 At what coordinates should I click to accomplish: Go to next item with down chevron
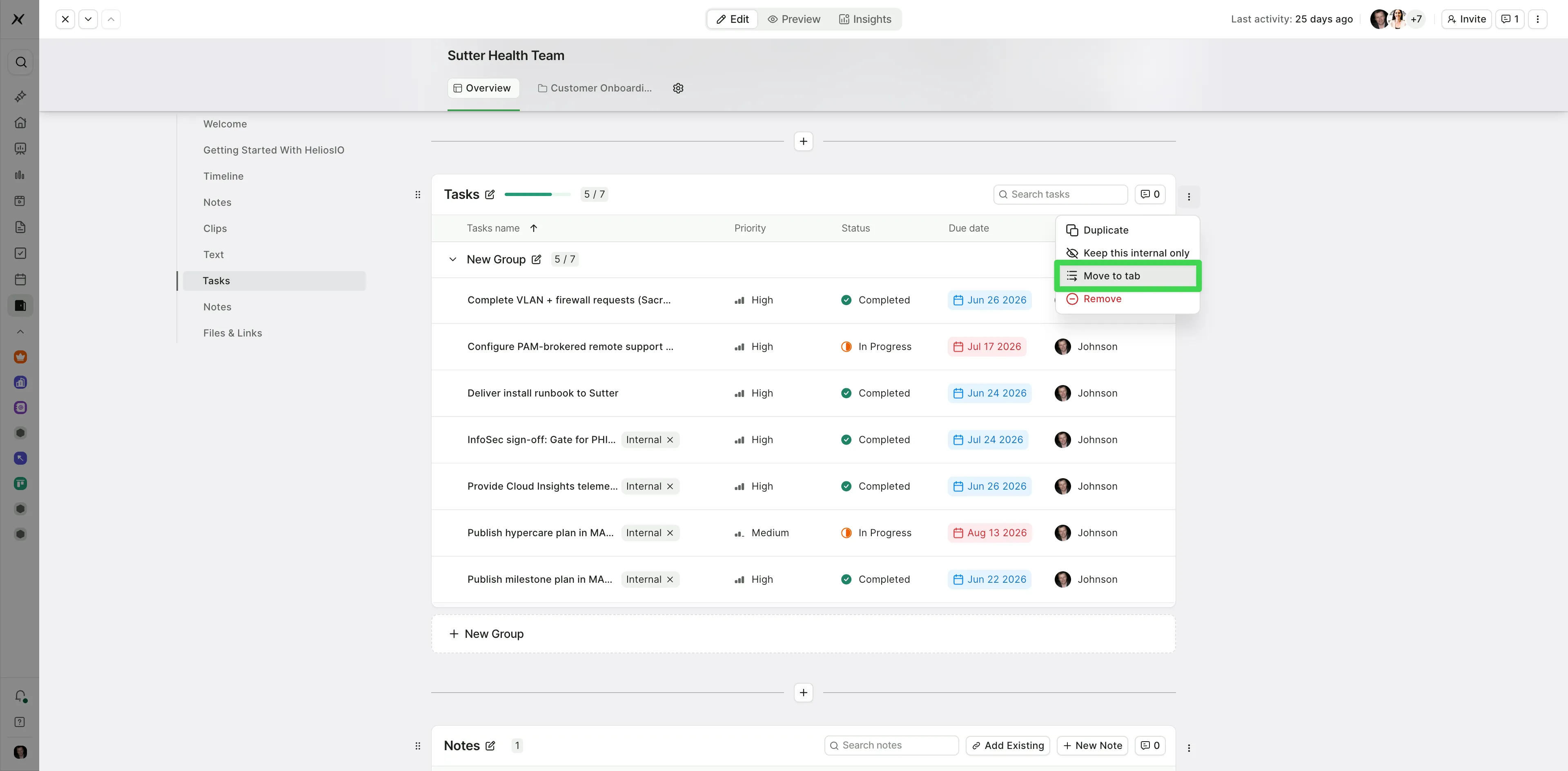click(x=88, y=19)
